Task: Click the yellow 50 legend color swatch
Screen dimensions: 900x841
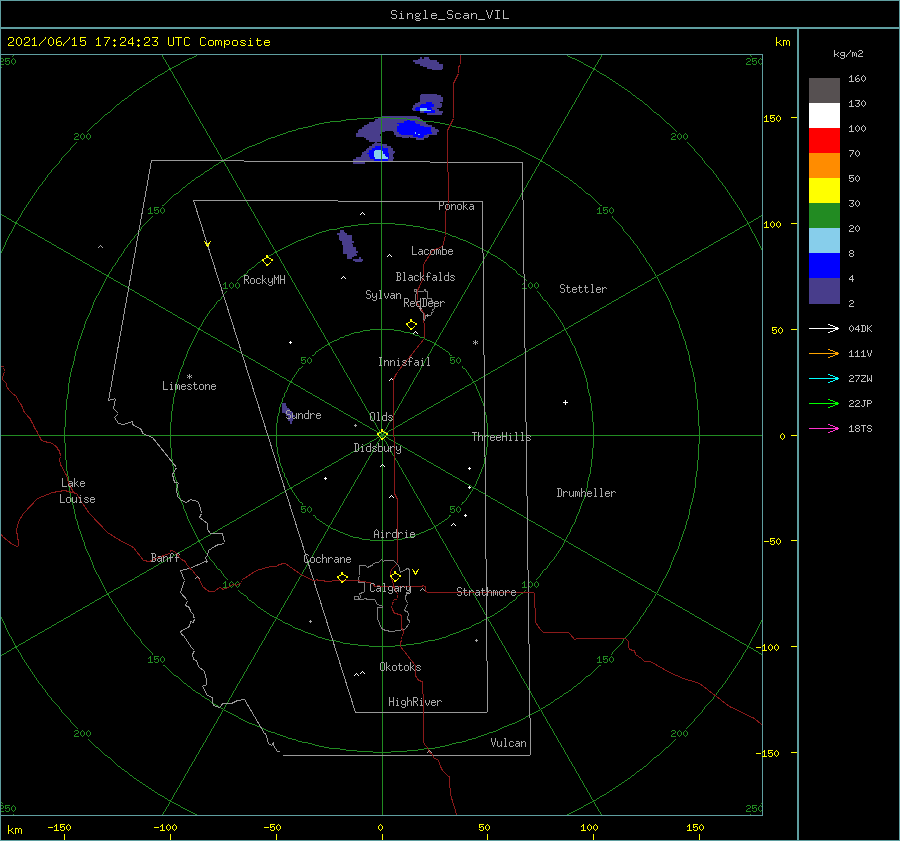Action: 824,191
